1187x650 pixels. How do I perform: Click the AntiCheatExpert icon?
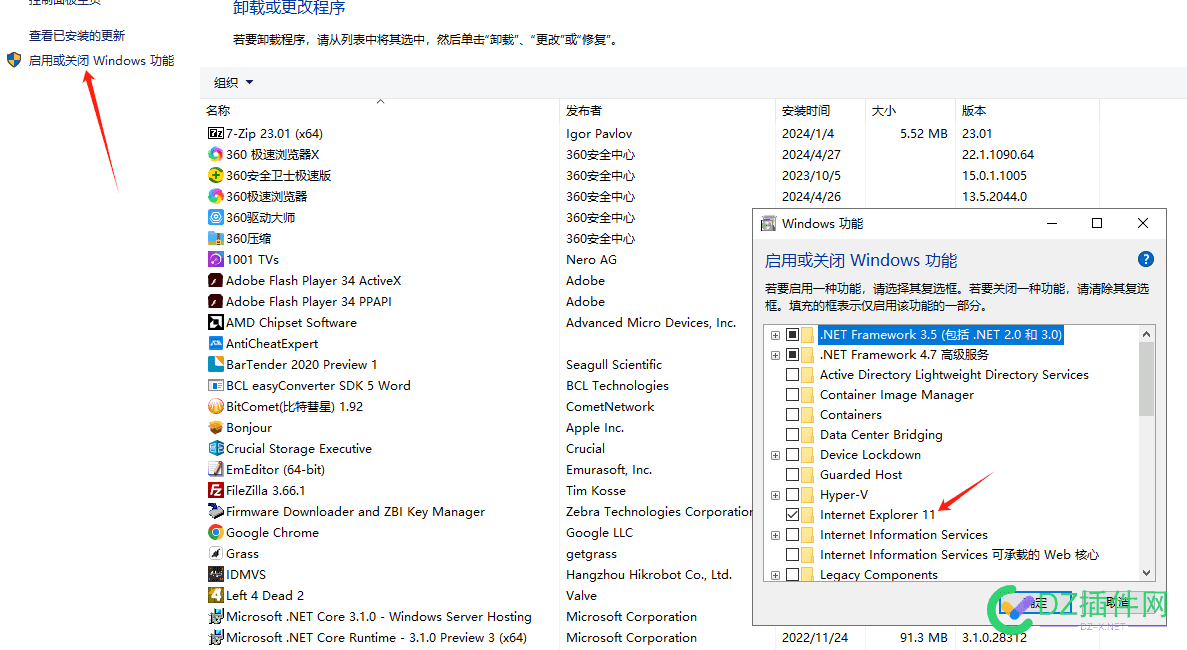pyautogui.click(x=216, y=344)
